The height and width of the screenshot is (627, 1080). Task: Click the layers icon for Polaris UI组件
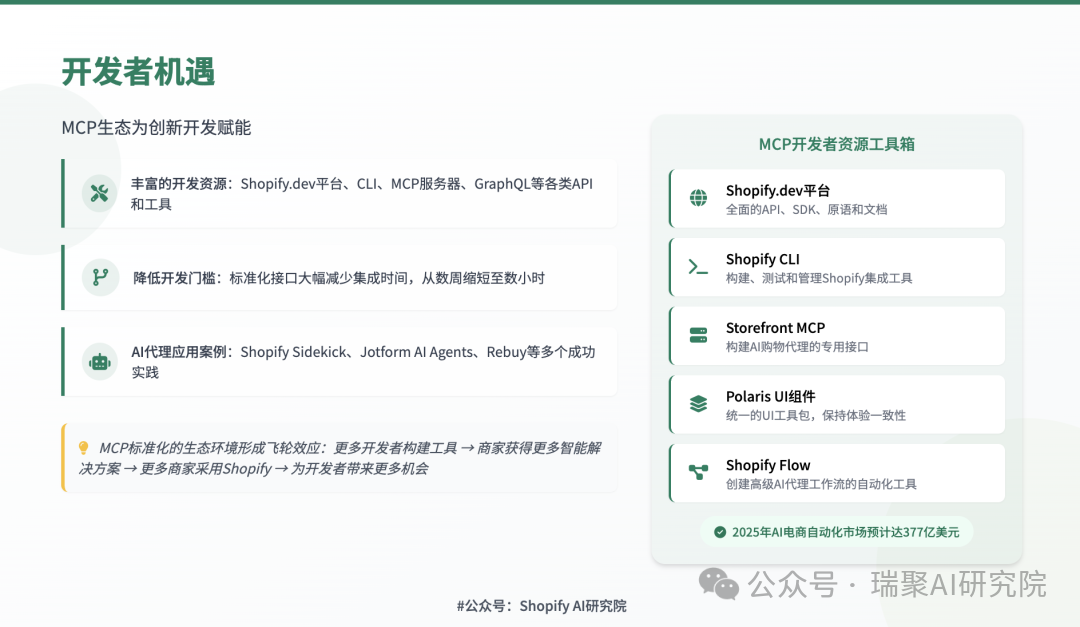click(698, 404)
